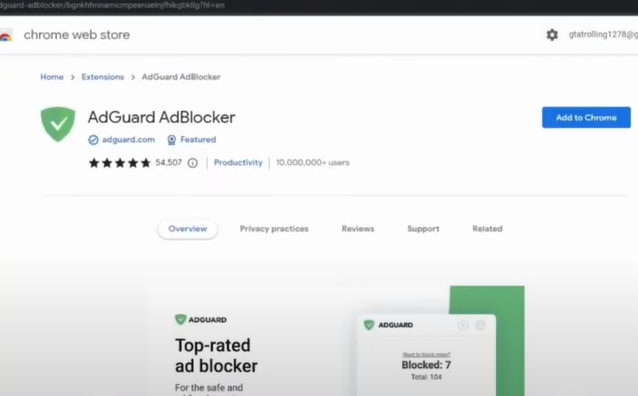Open Extensions breadcrumb link
The height and width of the screenshot is (396, 638).
click(103, 77)
